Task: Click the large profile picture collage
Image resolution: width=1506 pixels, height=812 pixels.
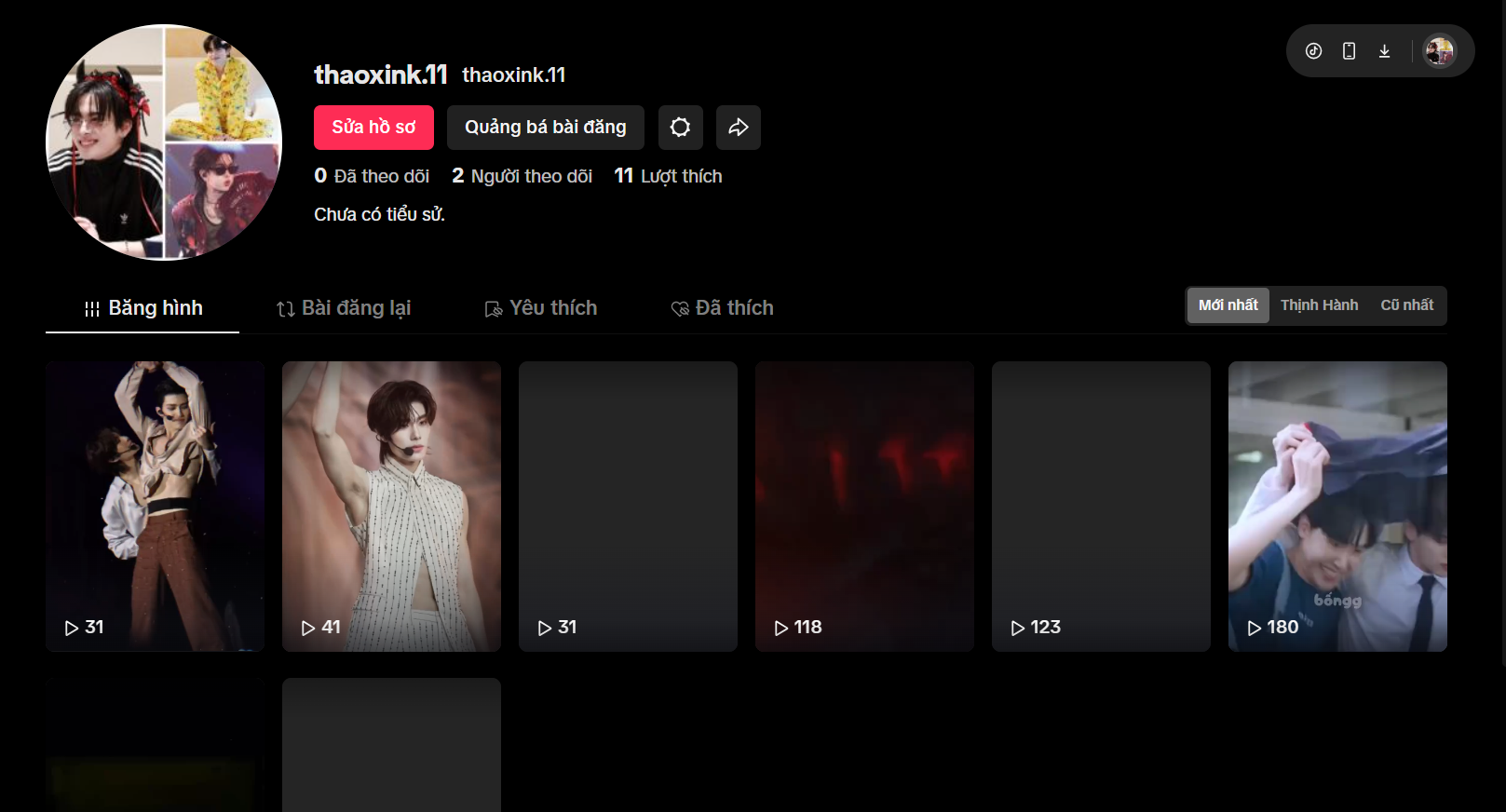Action: tap(164, 142)
